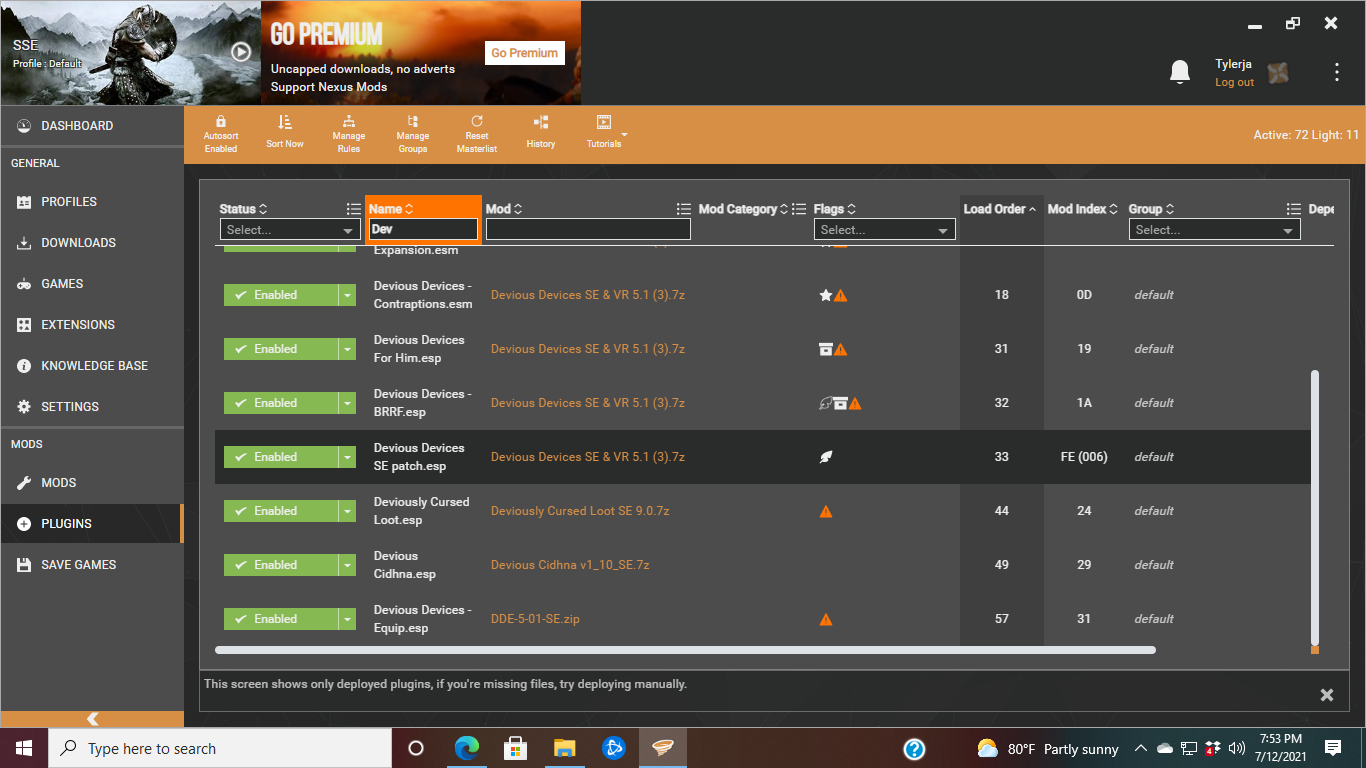Sort by Mod column header
This screenshot has width=1366, height=768.
pos(504,209)
